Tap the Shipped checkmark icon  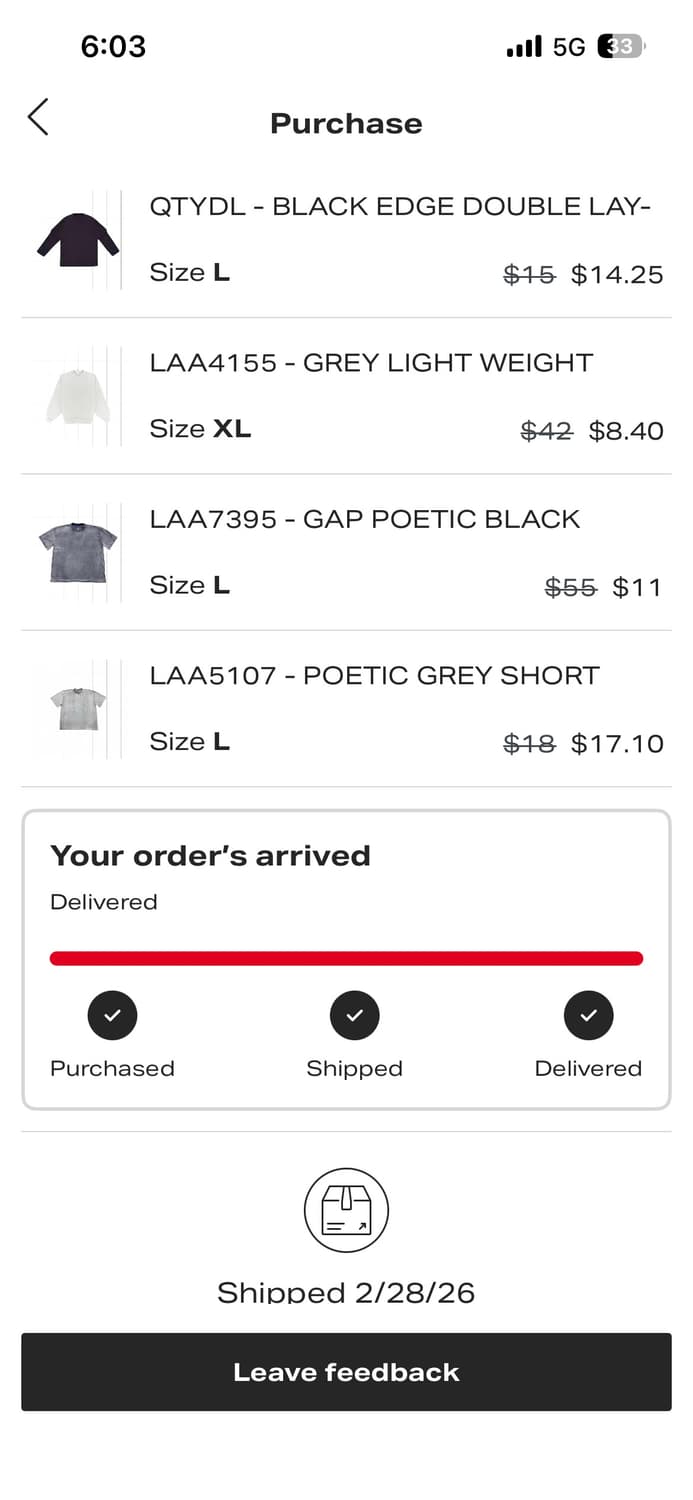(x=355, y=1015)
